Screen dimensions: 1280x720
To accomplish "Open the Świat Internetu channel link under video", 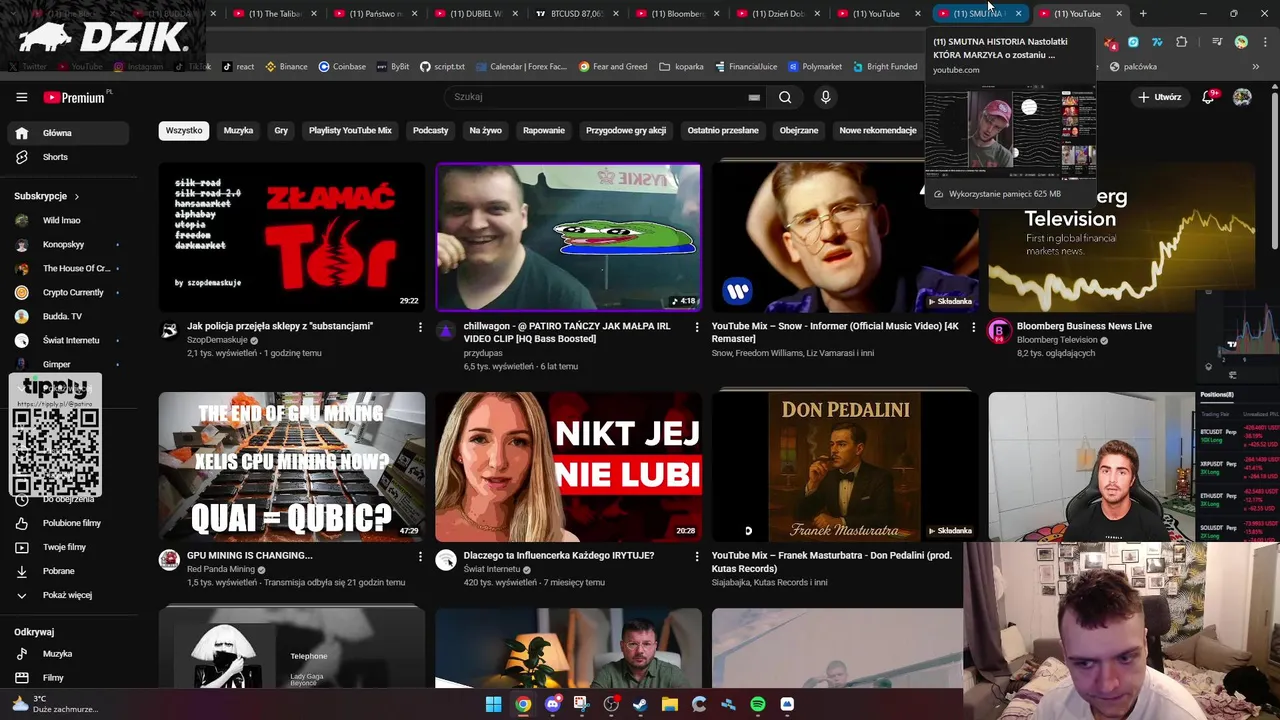I will click(491, 570).
